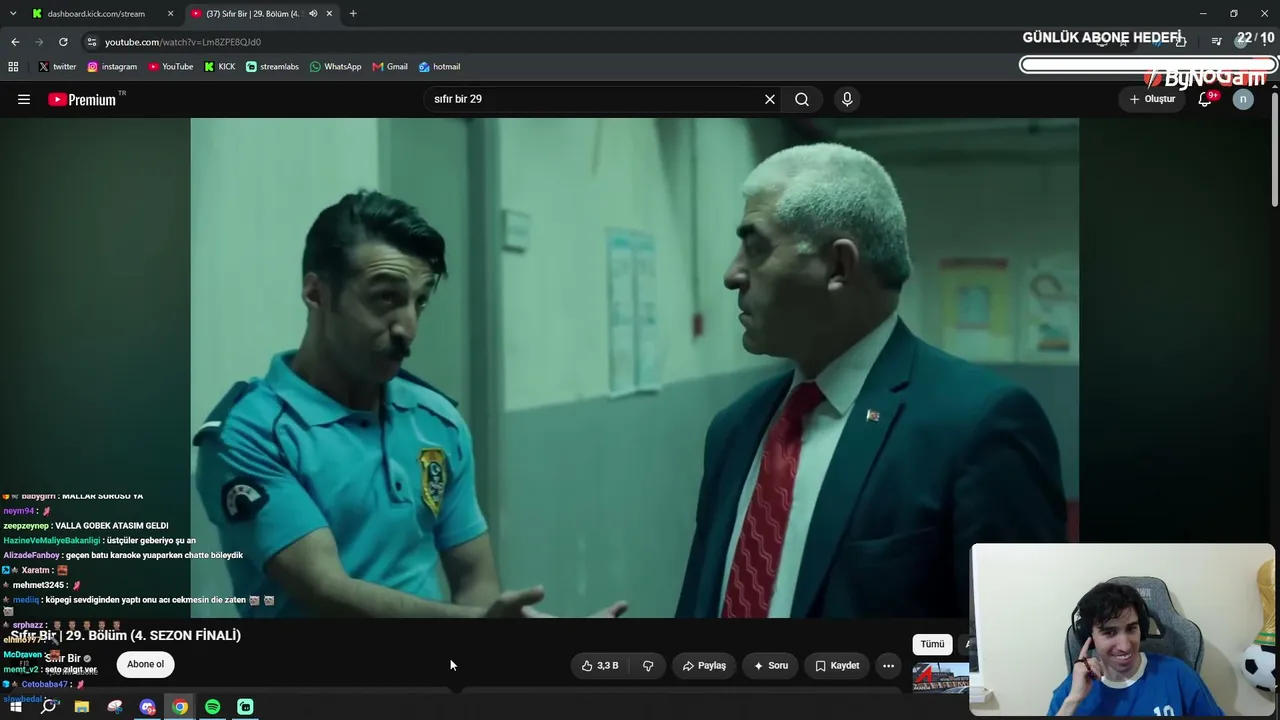Select the Tümü filter chip
This screenshot has height=720, width=1280.
(932, 645)
